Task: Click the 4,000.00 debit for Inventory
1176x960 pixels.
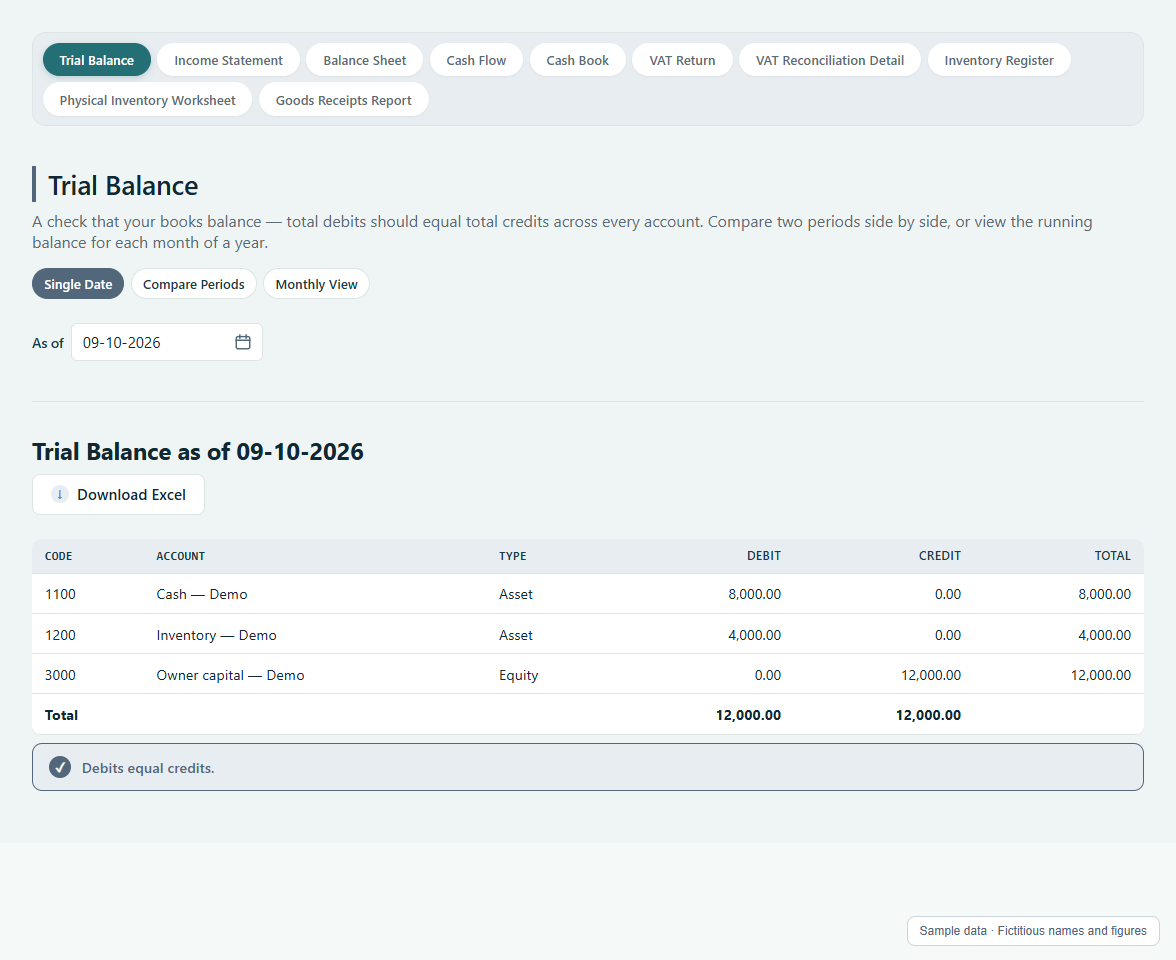Action: tap(754, 634)
